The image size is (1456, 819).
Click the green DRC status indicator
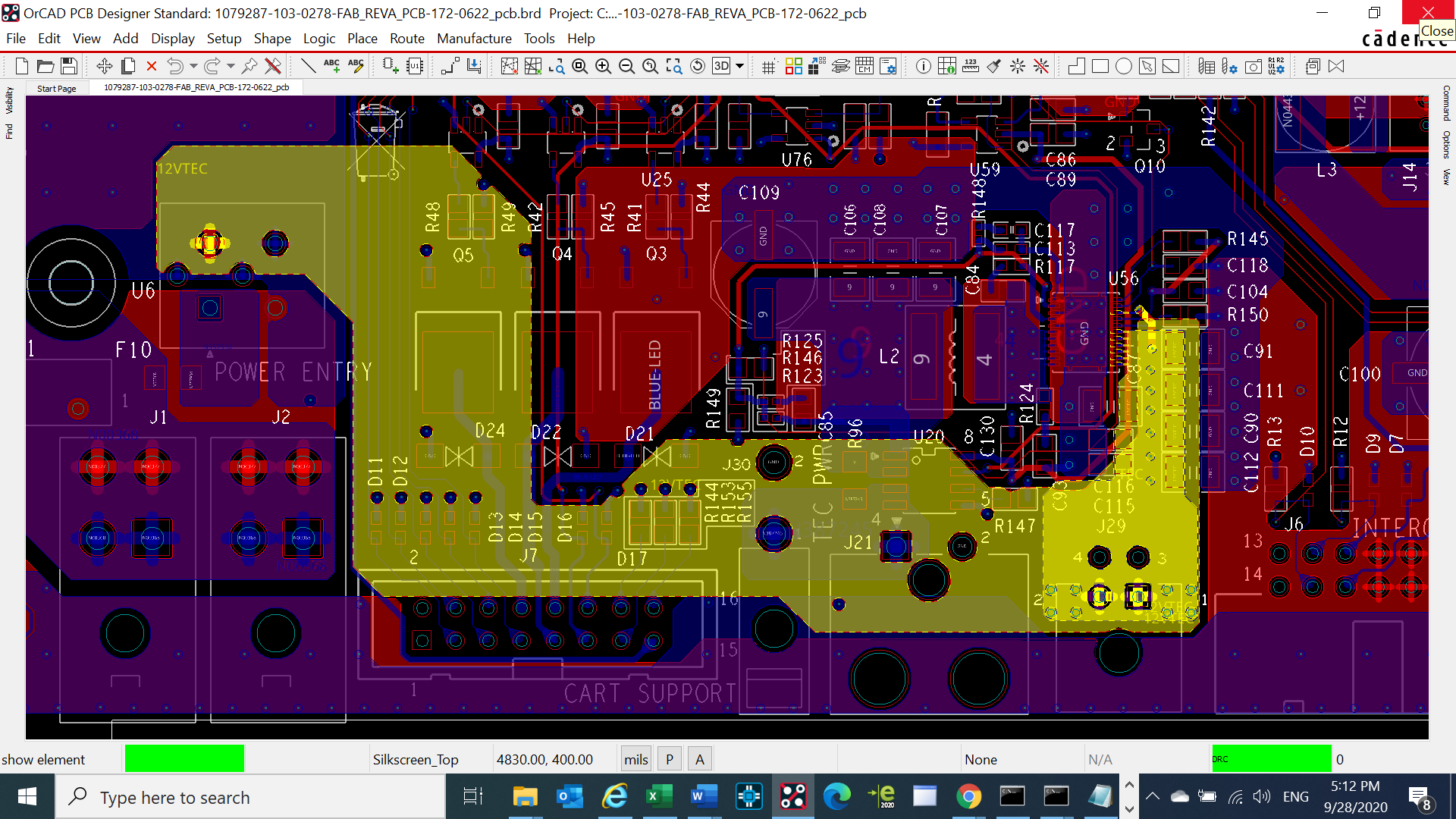[x=1271, y=759]
